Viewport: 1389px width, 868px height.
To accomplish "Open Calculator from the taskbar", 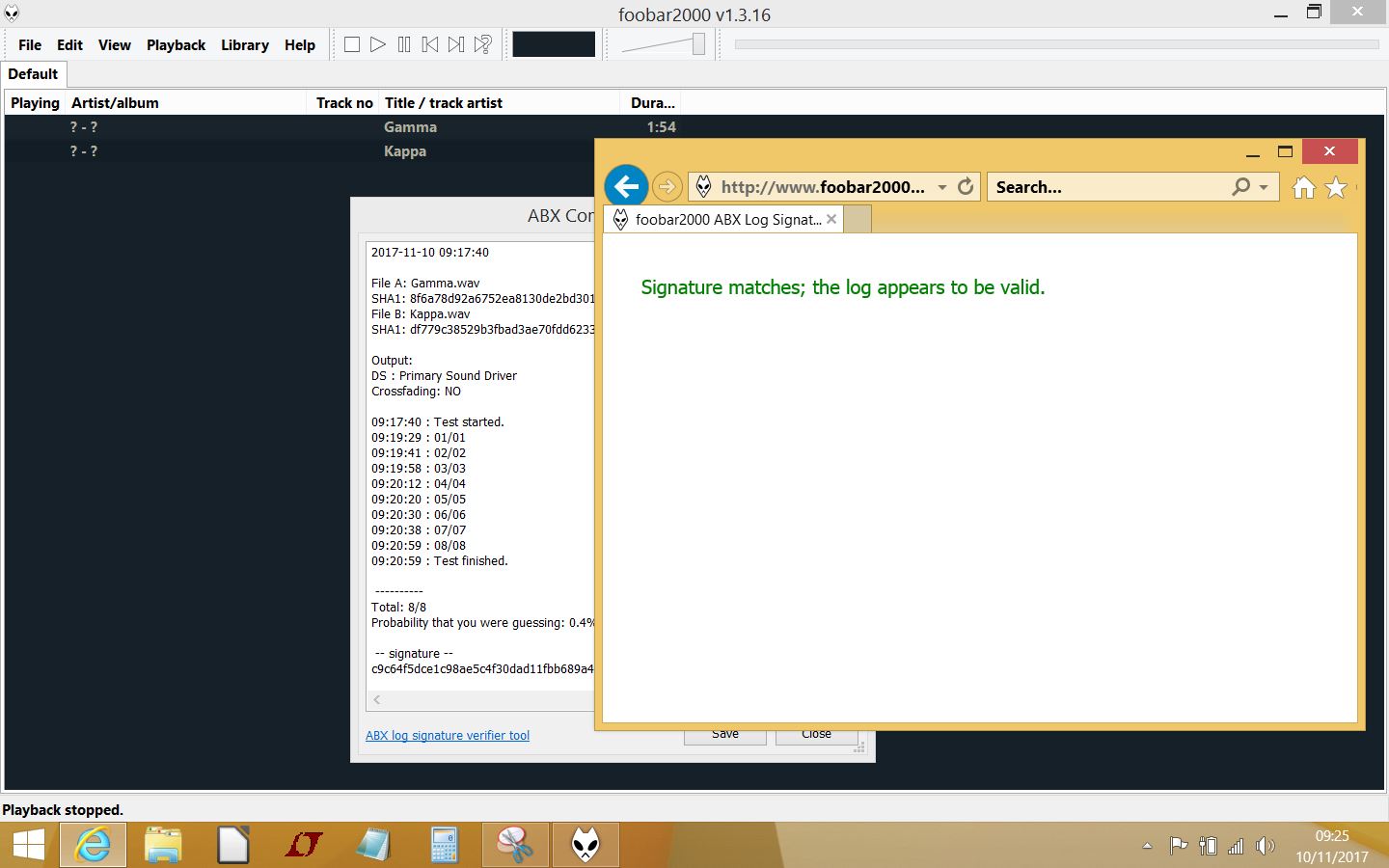I will tap(444, 846).
